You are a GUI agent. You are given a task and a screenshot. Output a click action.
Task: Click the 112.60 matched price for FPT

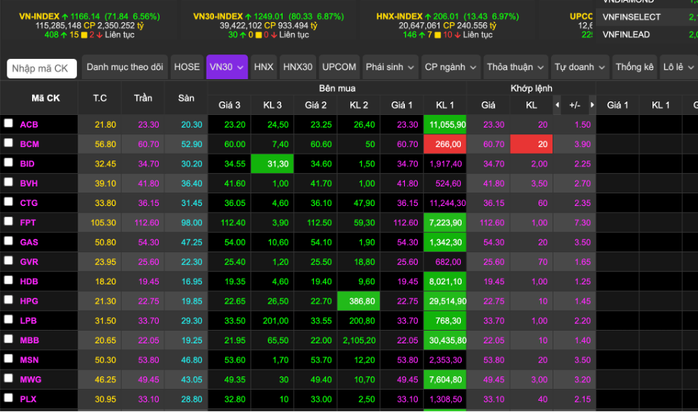pyautogui.click(x=492, y=222)
